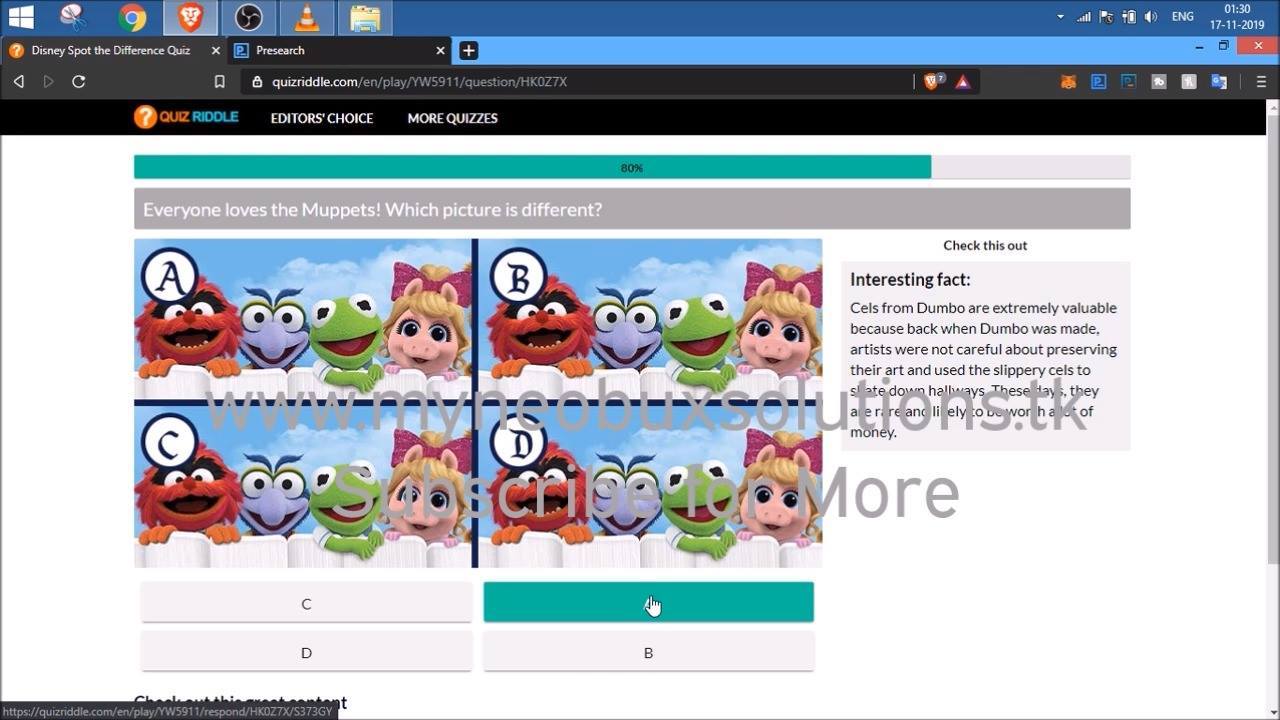Open File Explorer from taskbar
The image size is (1280, 720).
pos(365,17)
